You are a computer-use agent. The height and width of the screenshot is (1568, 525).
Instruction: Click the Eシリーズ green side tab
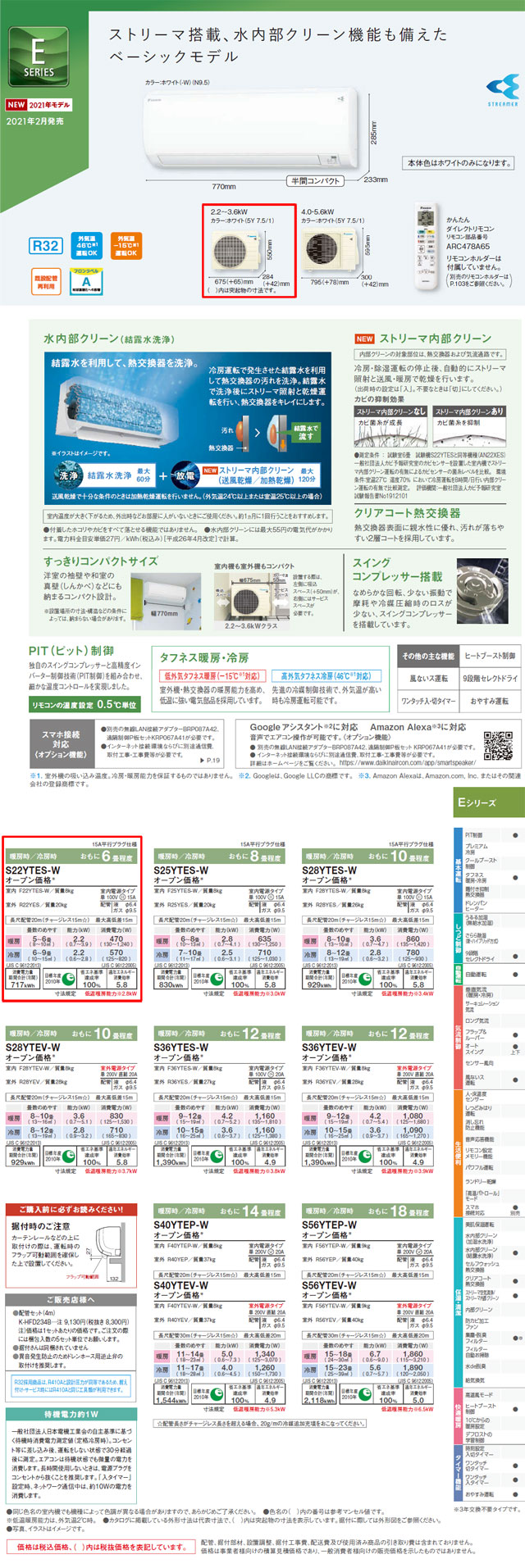[x=489, y=802]
